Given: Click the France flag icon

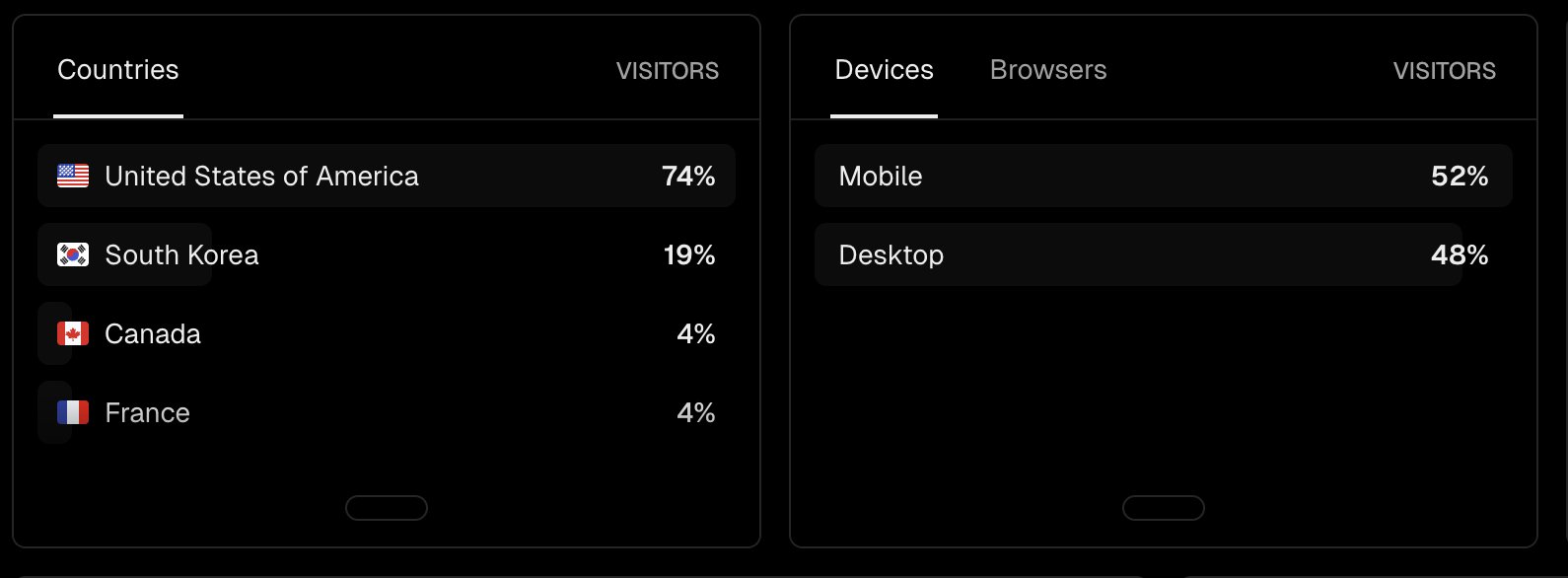Looking at the screenshot, I should 73,412.
